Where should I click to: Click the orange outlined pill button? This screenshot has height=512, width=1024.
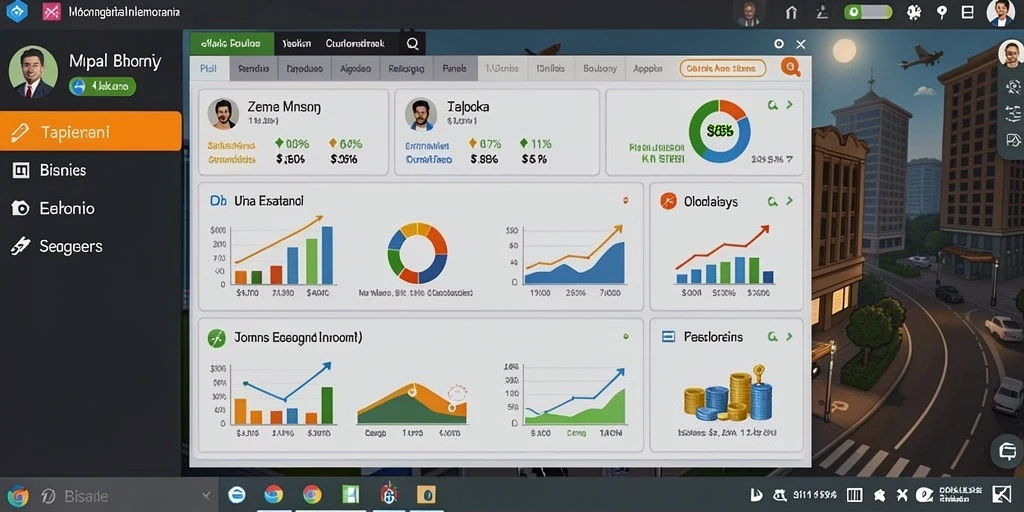point(722,68)
